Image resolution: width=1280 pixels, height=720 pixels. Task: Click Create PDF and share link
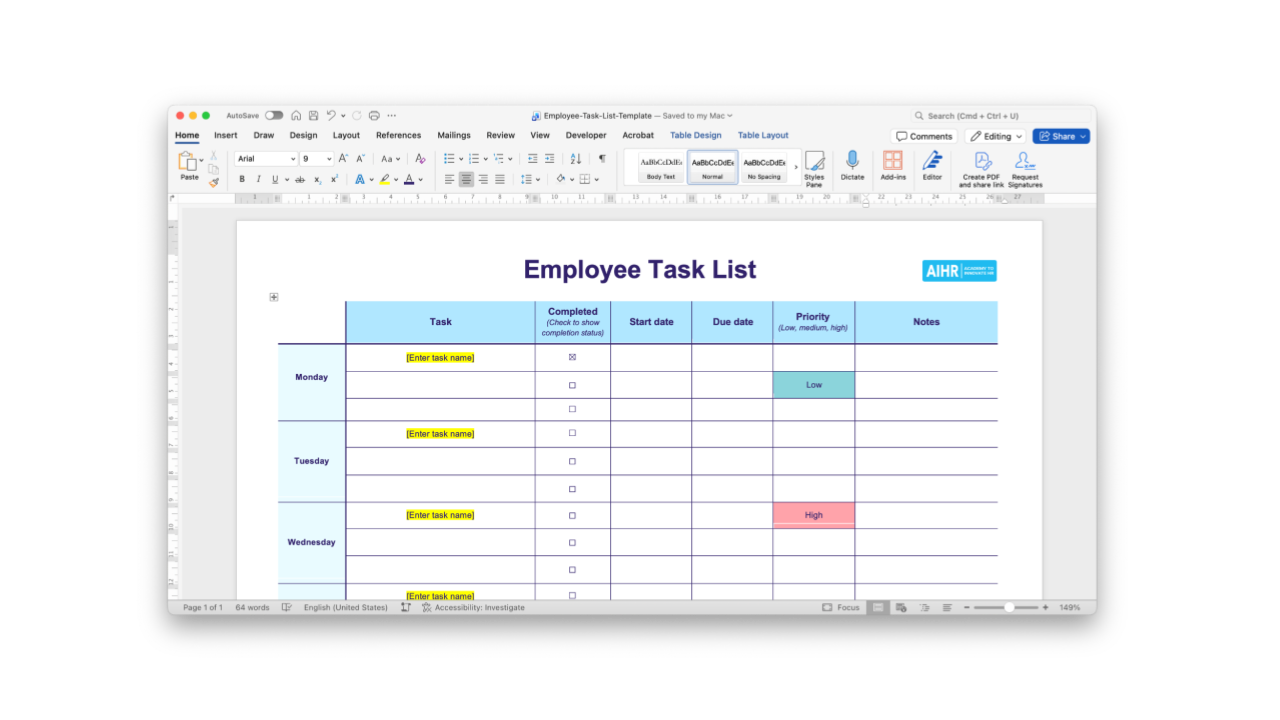[981, 168]
